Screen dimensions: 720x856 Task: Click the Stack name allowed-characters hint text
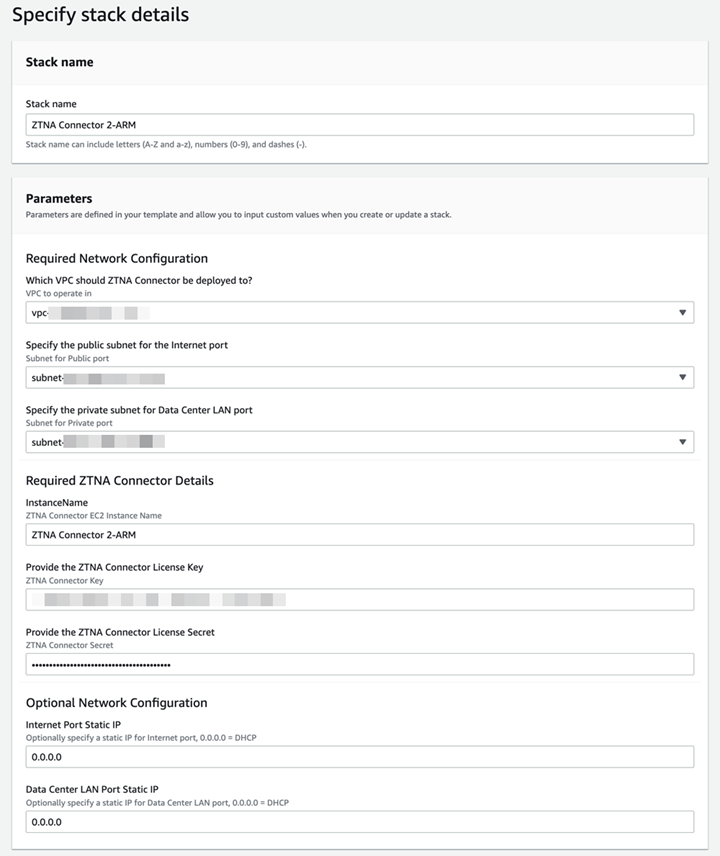(166, 144)
